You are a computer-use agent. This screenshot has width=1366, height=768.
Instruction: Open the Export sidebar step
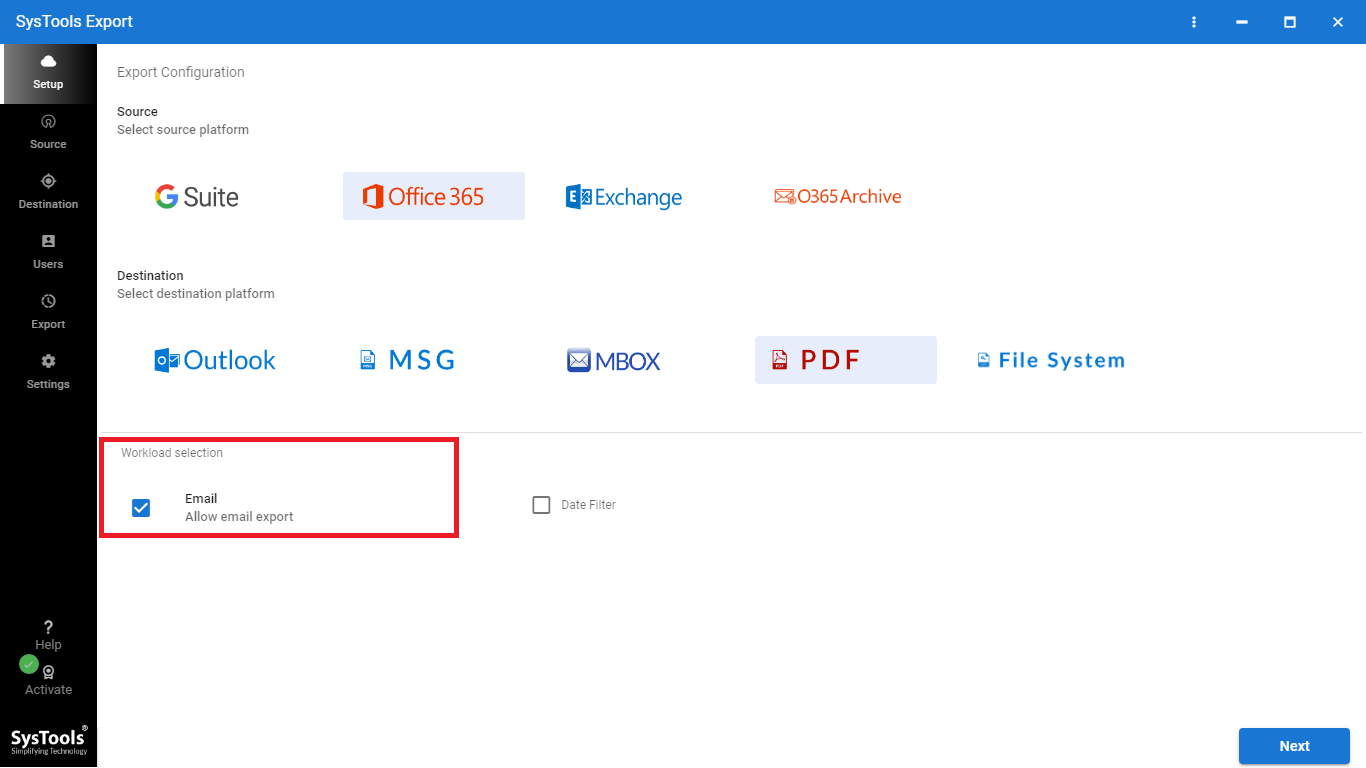(48, 311)
